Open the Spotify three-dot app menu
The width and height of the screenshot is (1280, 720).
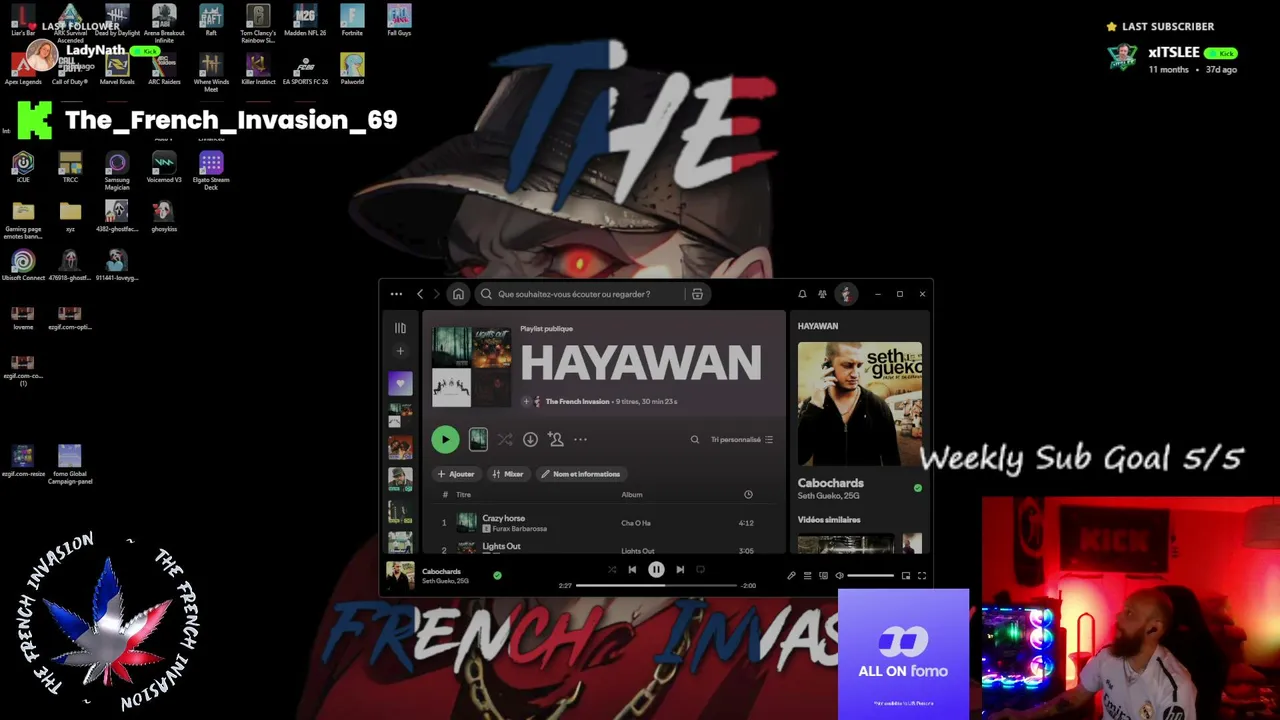(x=396, y=294)
